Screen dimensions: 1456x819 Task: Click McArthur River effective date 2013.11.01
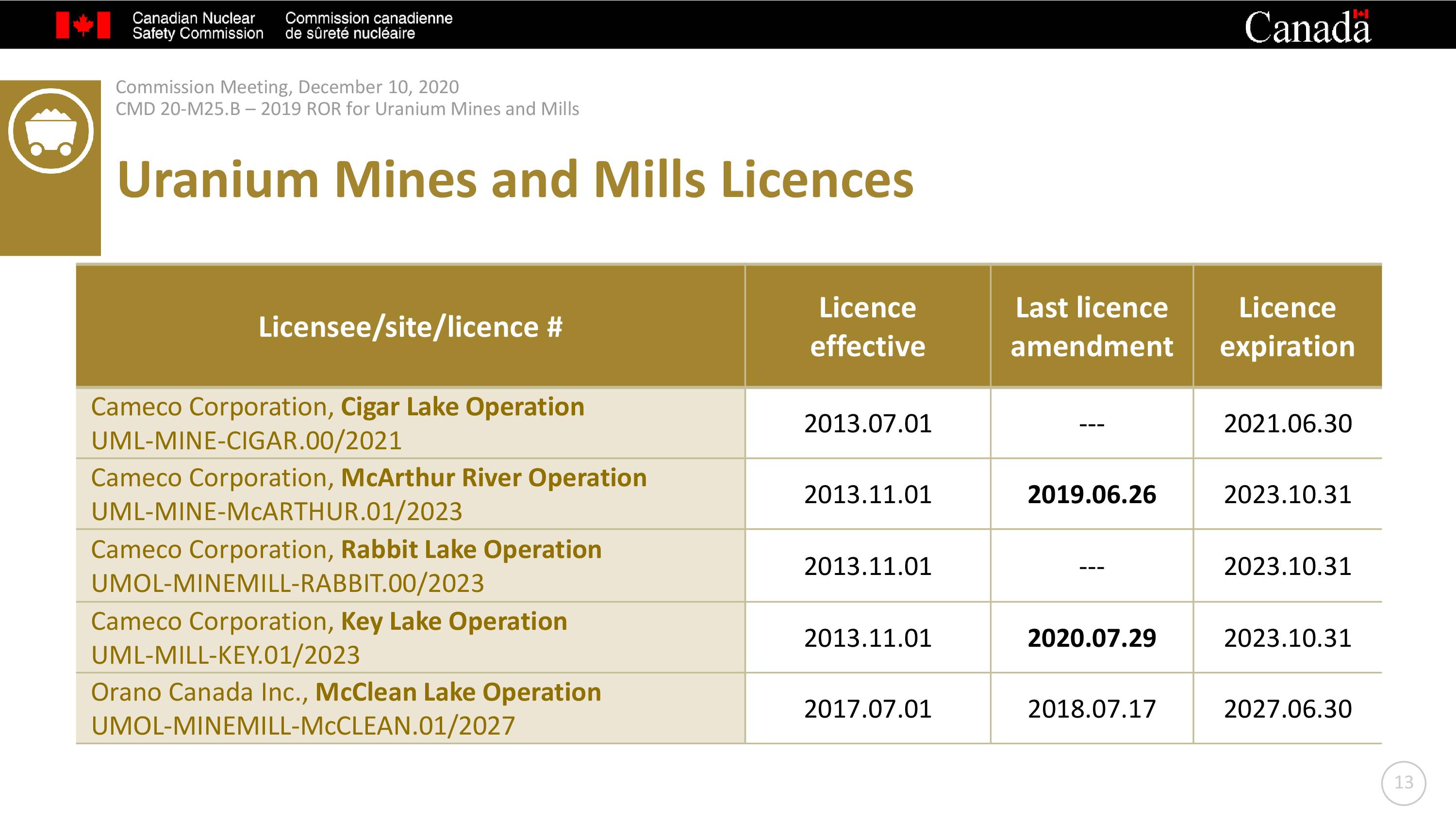click(868, 494)
